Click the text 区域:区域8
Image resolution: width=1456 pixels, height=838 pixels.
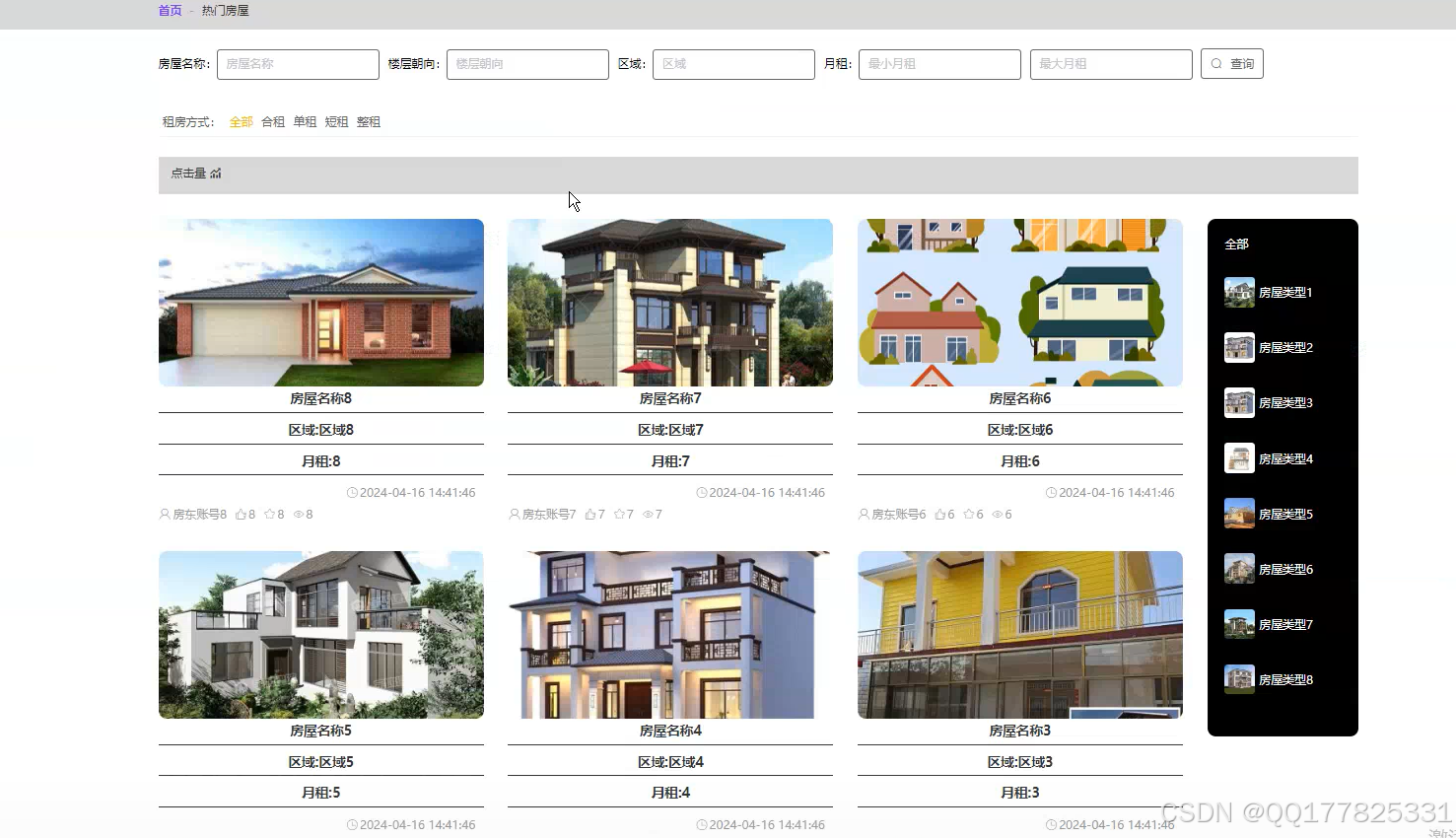click(321, 430)
